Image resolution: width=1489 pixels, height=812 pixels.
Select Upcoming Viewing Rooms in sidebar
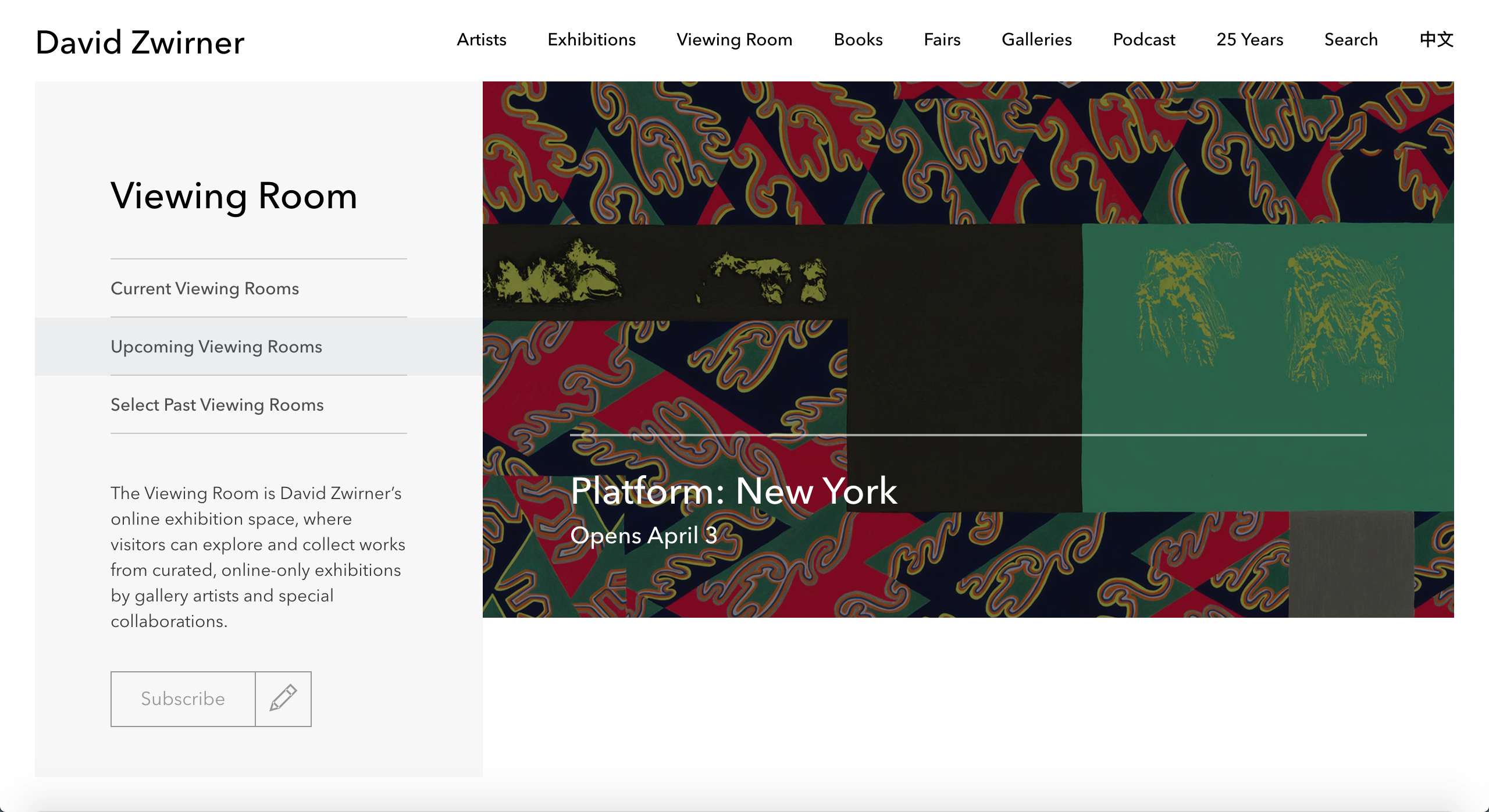pos(216,347)
